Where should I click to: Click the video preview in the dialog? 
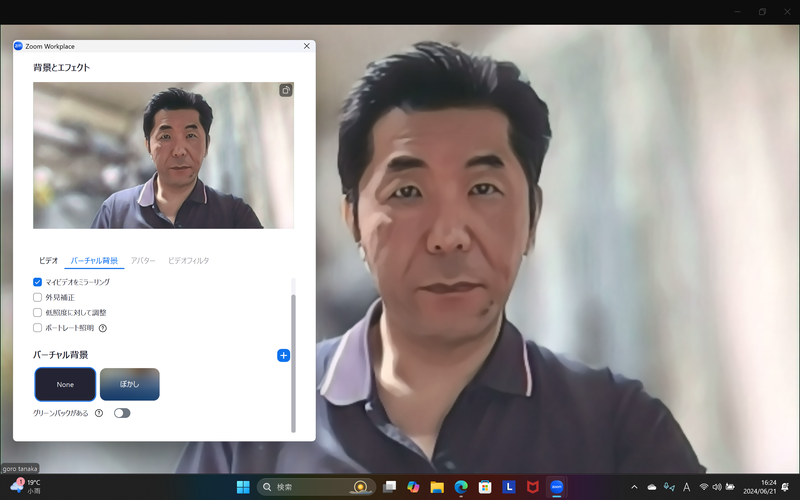pos(163,155)
